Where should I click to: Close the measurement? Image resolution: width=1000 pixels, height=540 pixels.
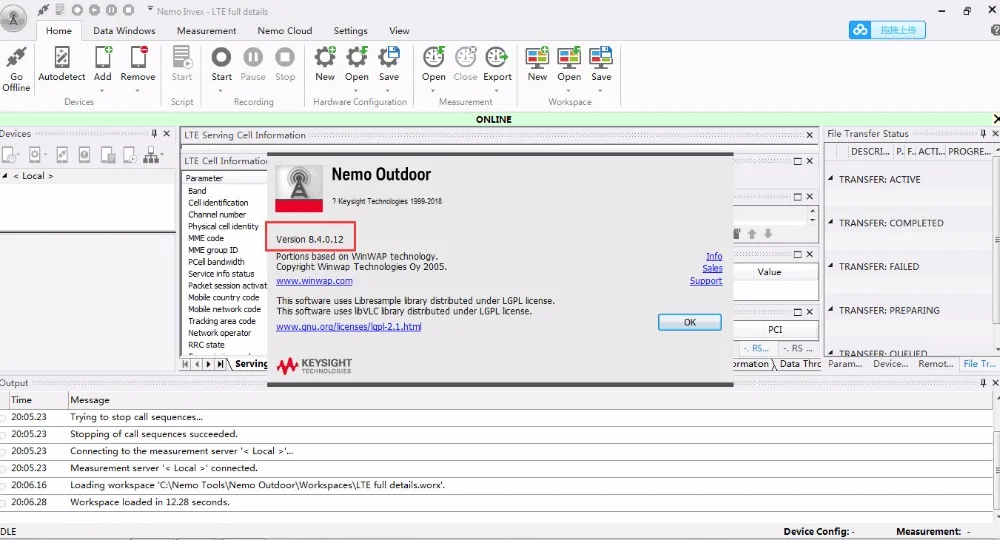pyautogui.click(x=466, y=57)
